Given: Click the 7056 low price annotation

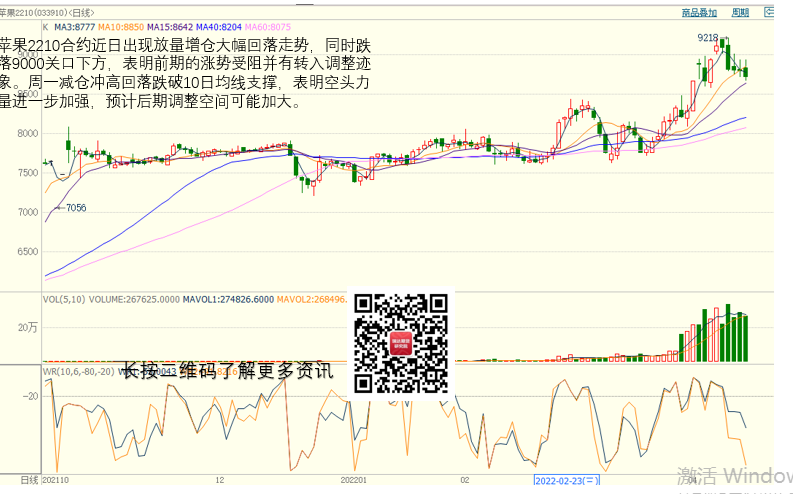Looking at the screenshot, I should pos(76,208).
